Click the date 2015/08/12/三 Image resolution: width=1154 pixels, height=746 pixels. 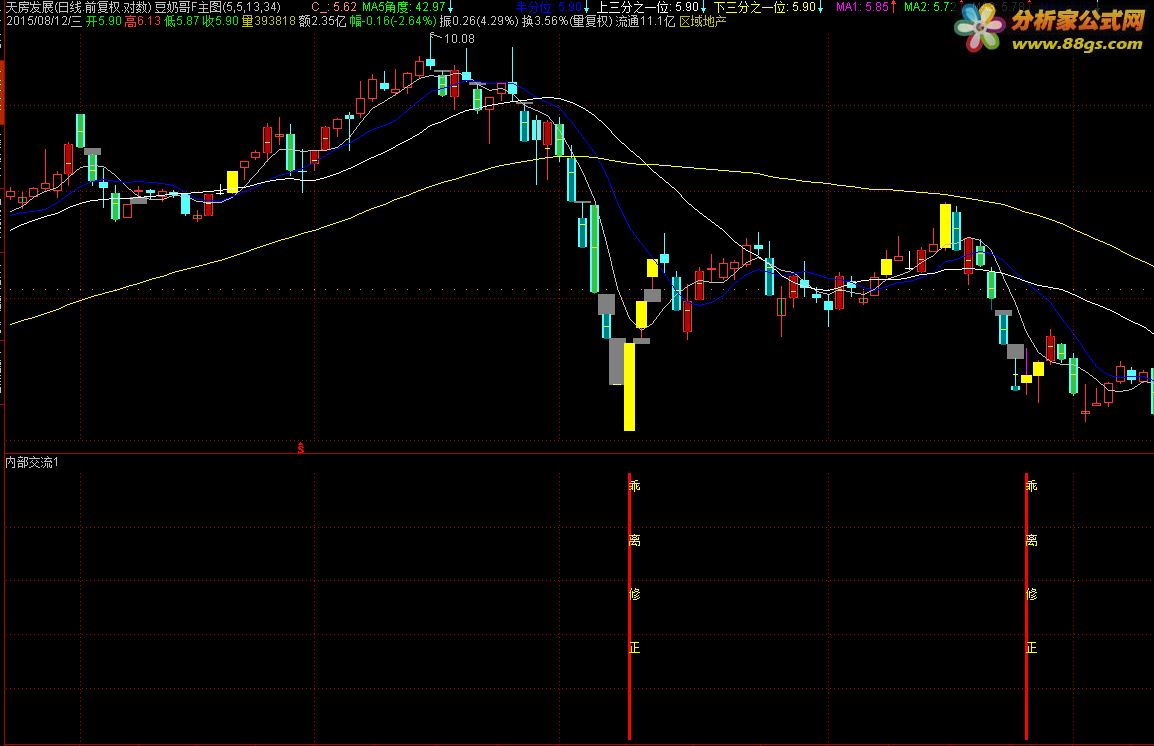pyautogui.click(x=43, y=21)
